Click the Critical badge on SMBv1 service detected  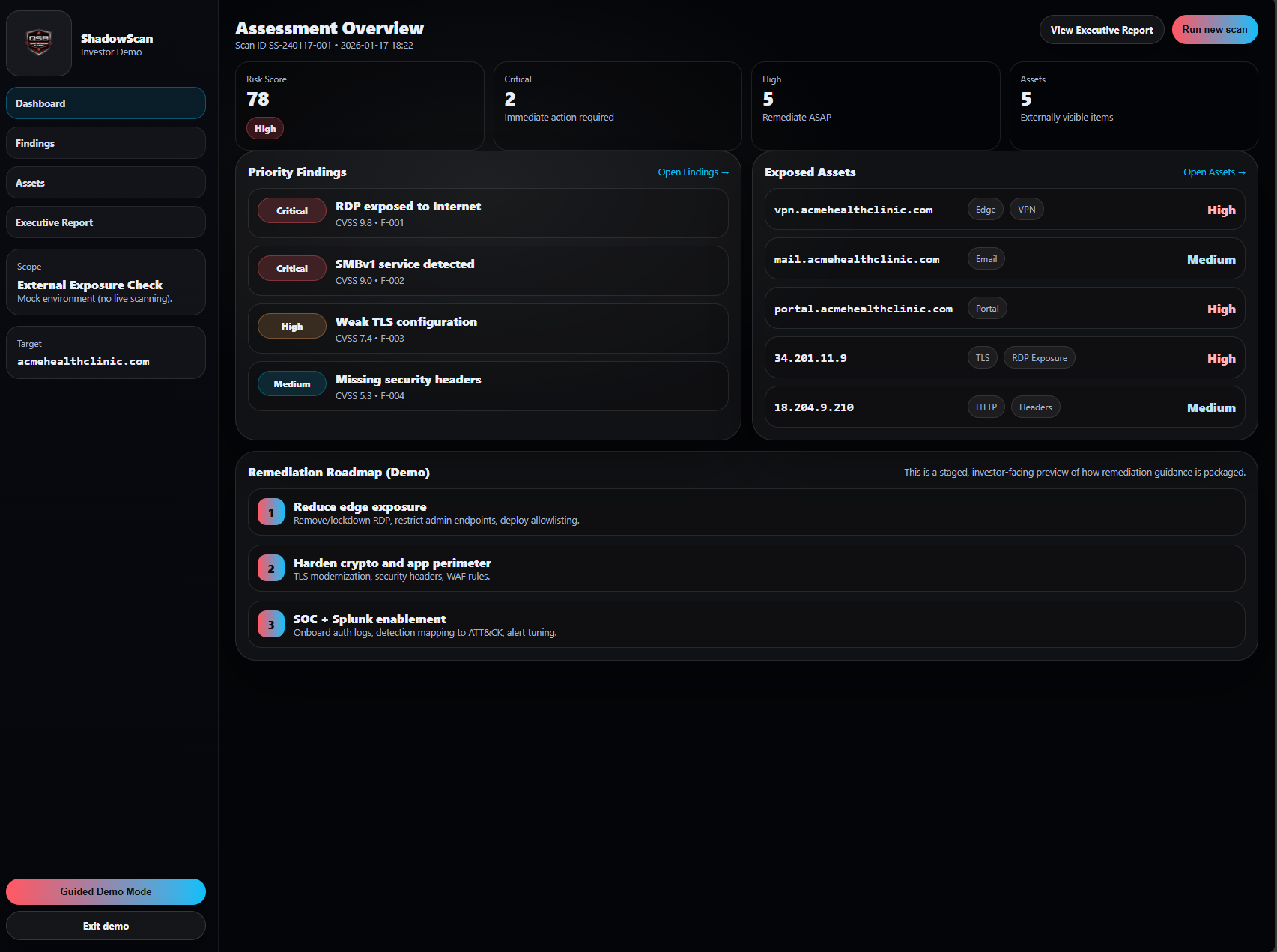(x=291, y=268)
